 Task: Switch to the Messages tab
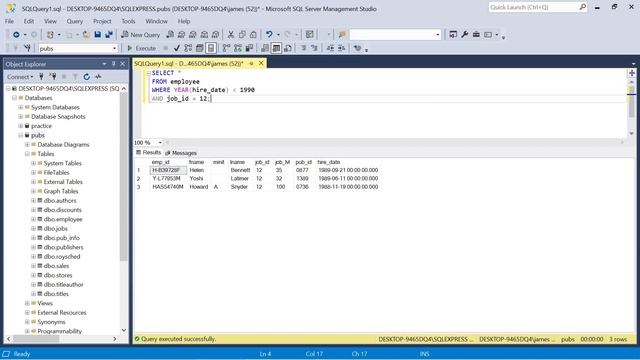pos(181,153)
